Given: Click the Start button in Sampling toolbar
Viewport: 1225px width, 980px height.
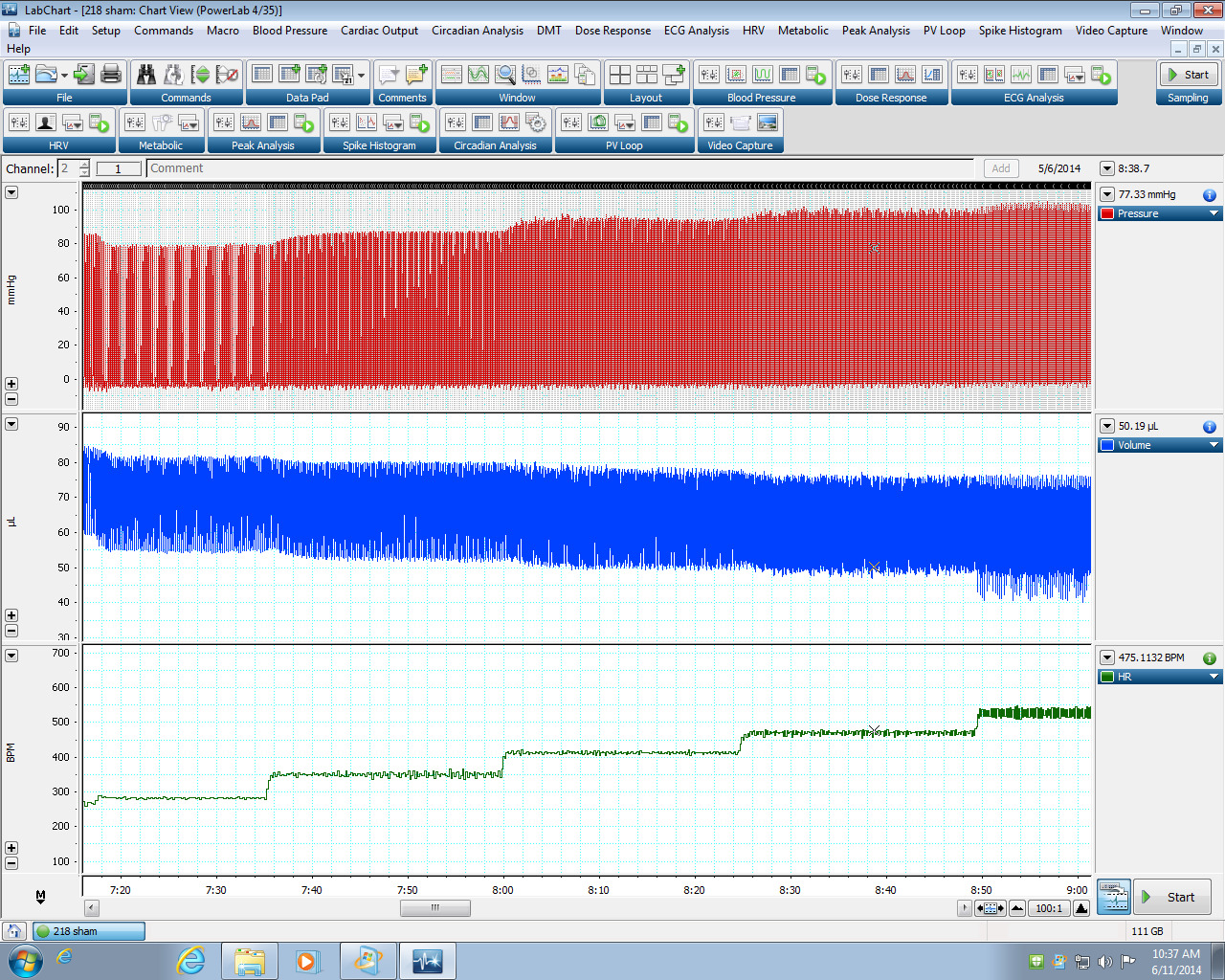Looking at the screenshot, I should tap(1187, 75).
